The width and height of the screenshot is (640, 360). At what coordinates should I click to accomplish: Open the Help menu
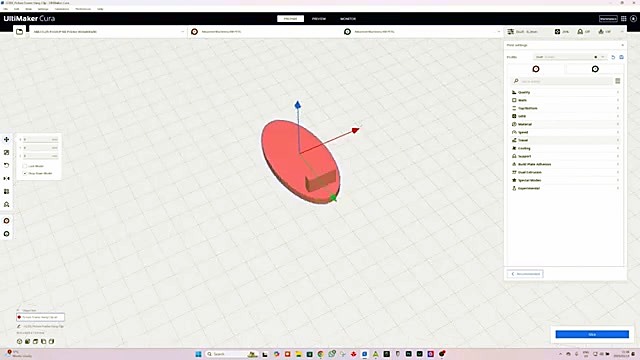click(x=100, y=9)
